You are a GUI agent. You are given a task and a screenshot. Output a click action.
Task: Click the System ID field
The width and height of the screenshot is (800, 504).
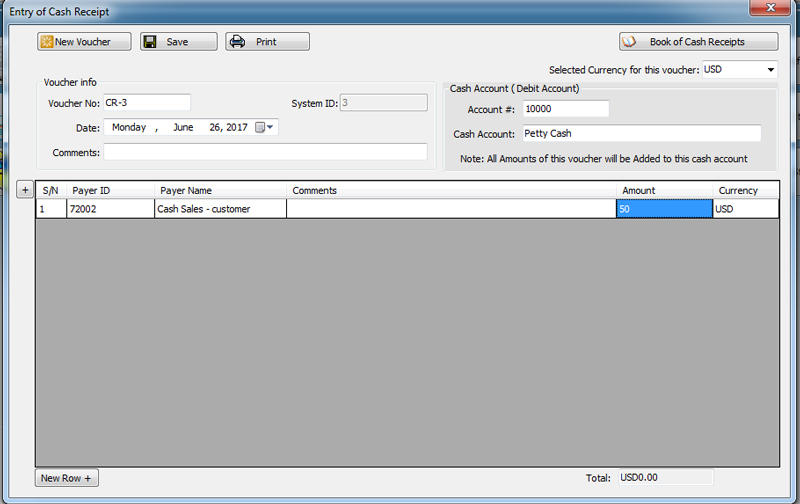coord(384,103)
